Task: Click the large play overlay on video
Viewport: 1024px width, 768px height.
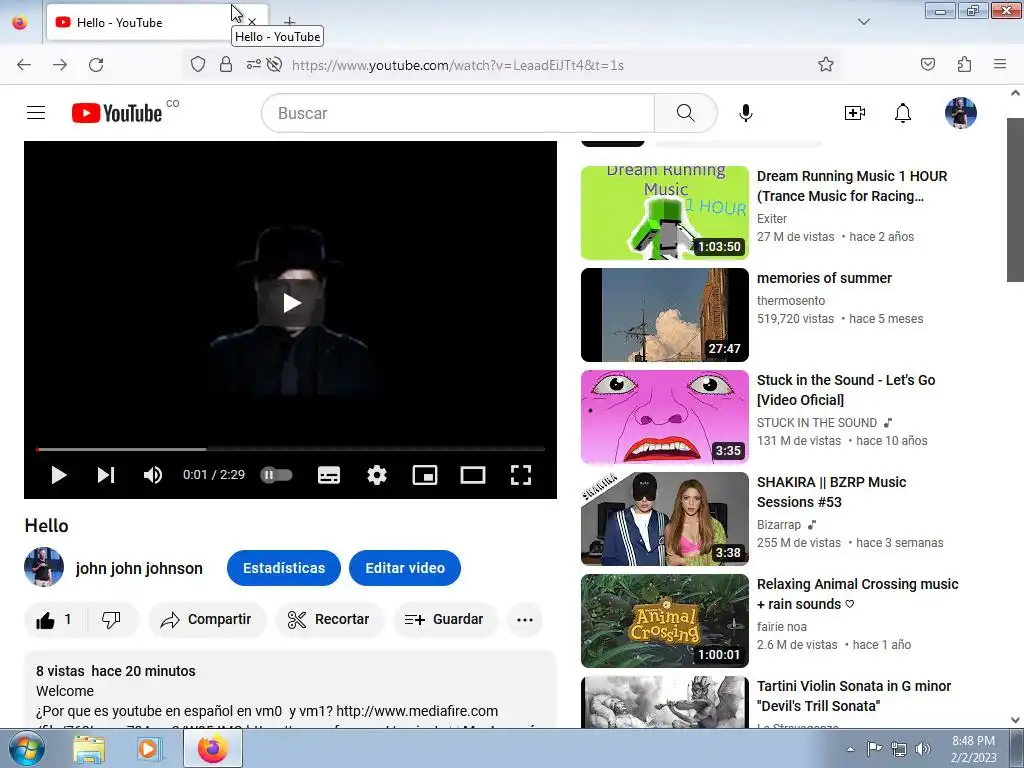Action: [x=291, y=302]
